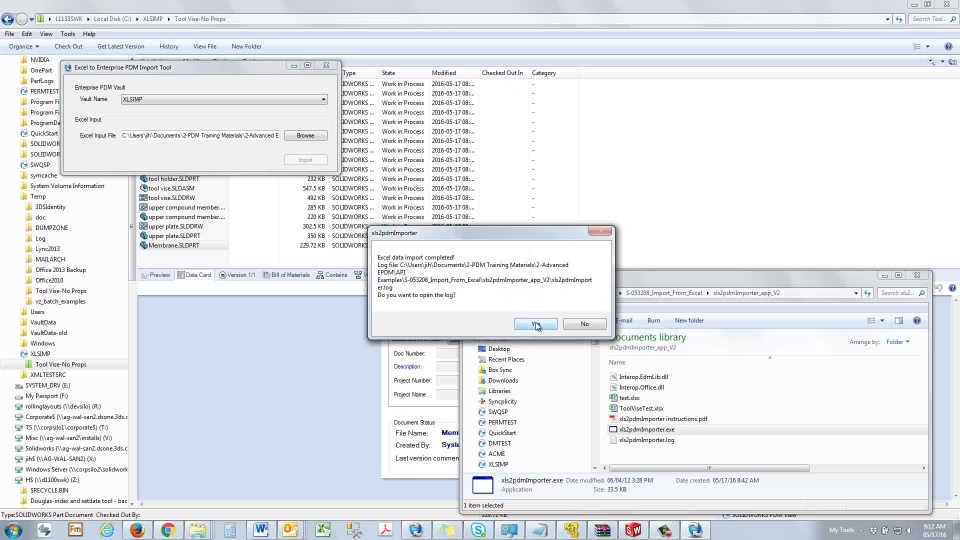The height and width of the screenshot is (540, 960).
Task: Click History in the toolbar
Action: [169, 47]
